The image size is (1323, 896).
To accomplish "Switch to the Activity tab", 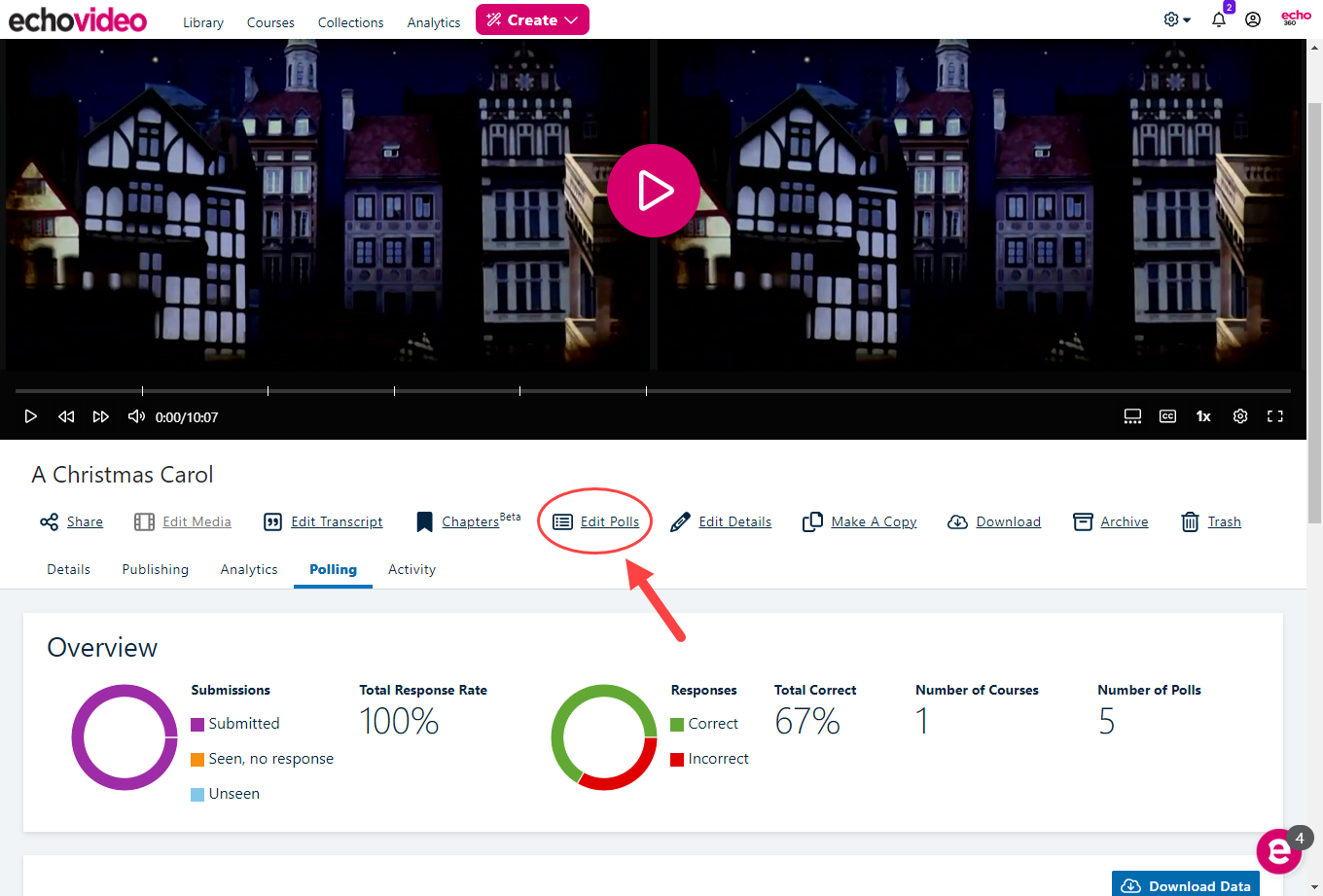I will 411,570.
